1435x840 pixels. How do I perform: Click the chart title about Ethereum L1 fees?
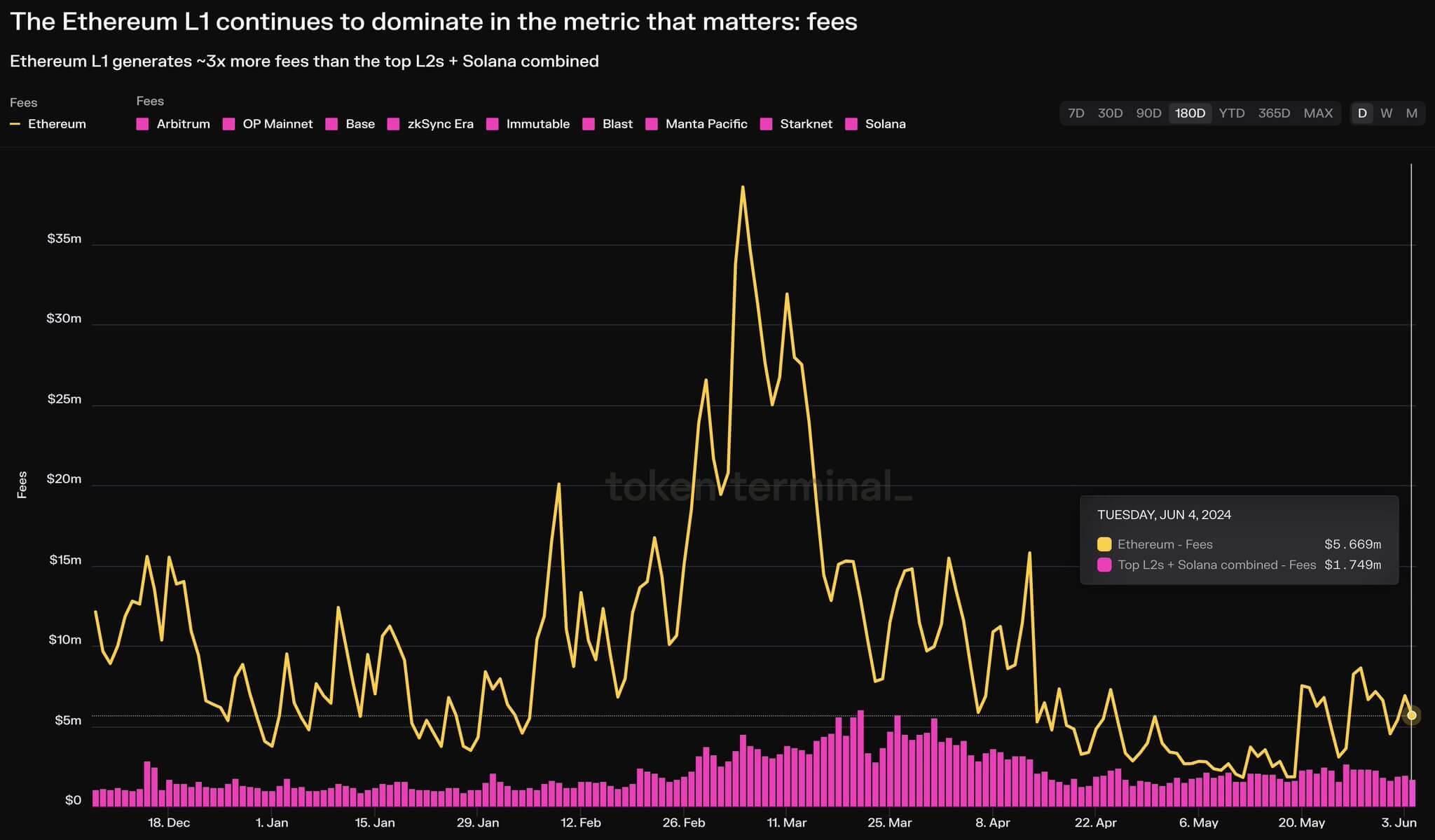(434, 22)
